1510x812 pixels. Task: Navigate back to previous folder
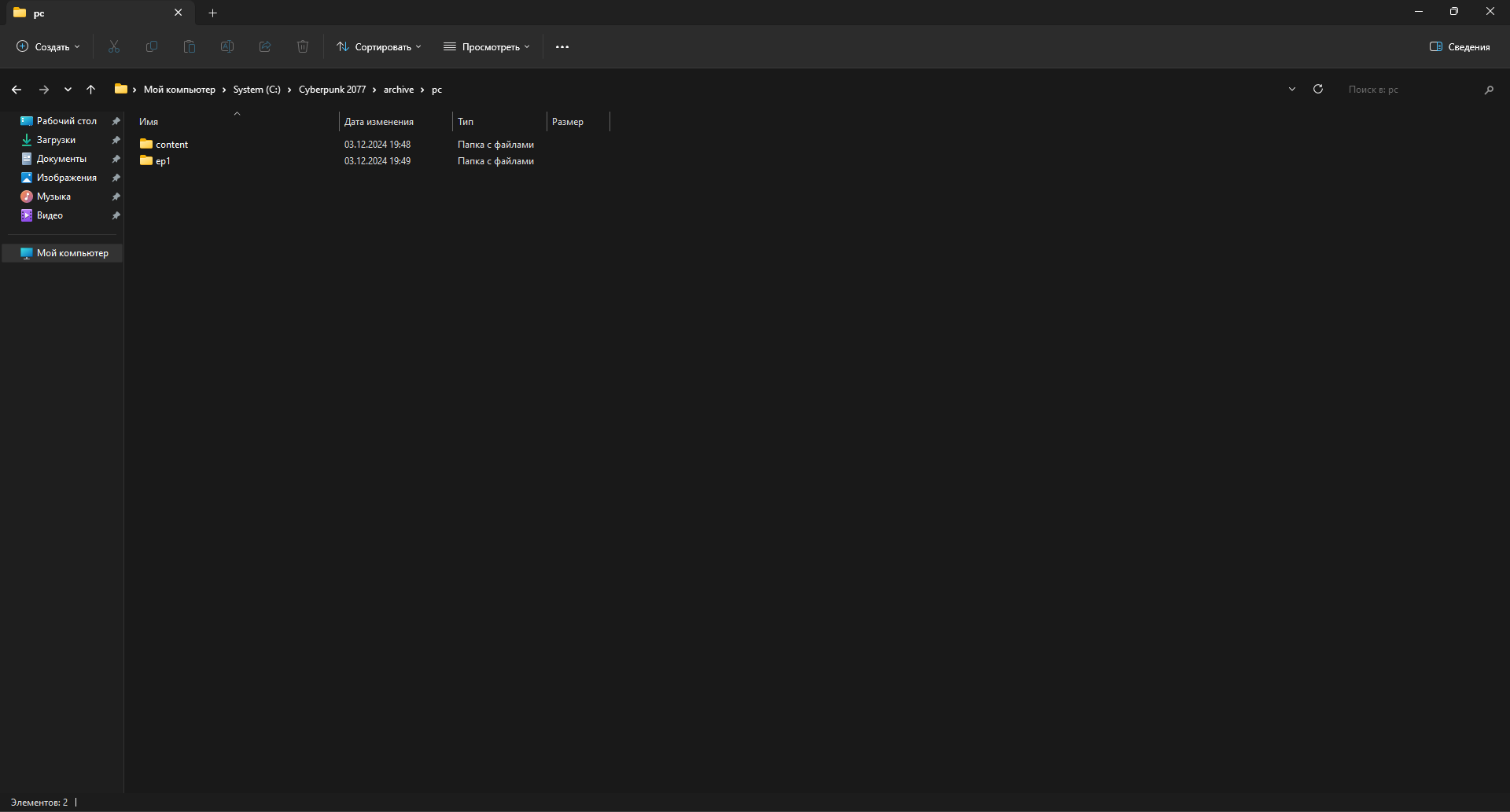[x=17, y=90]
